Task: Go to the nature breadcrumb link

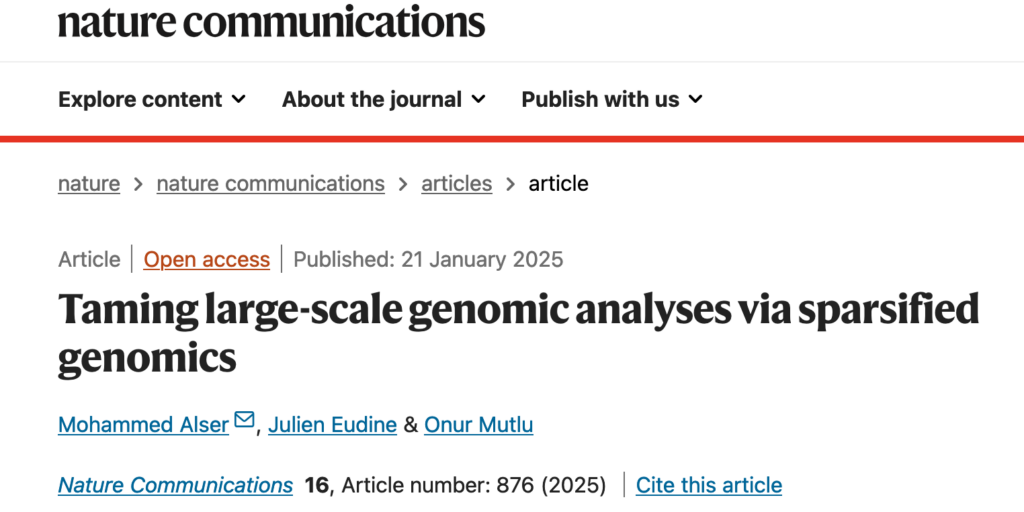Action: pyautogui.click(x=89, y=184)
